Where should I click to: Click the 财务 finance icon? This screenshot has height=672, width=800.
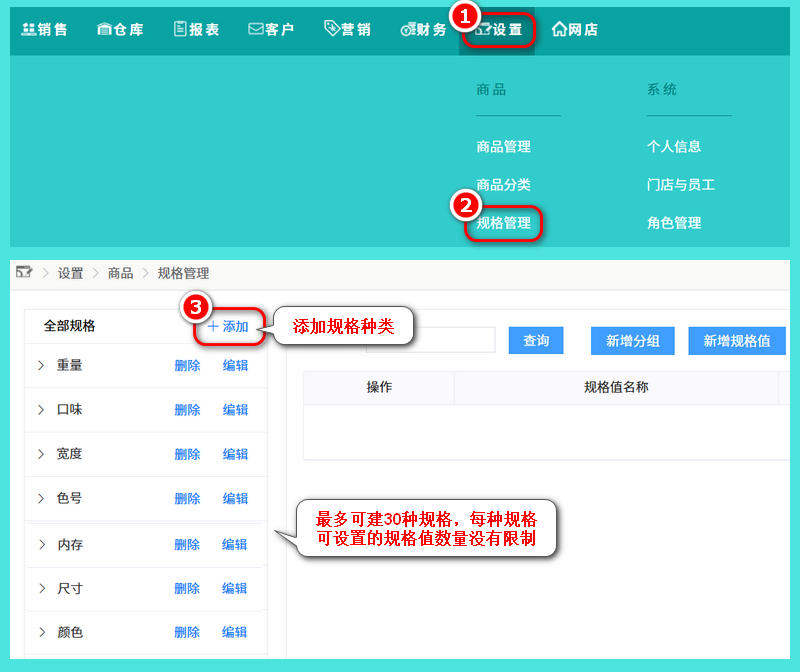pyautogui.click(x=407, y=31)
